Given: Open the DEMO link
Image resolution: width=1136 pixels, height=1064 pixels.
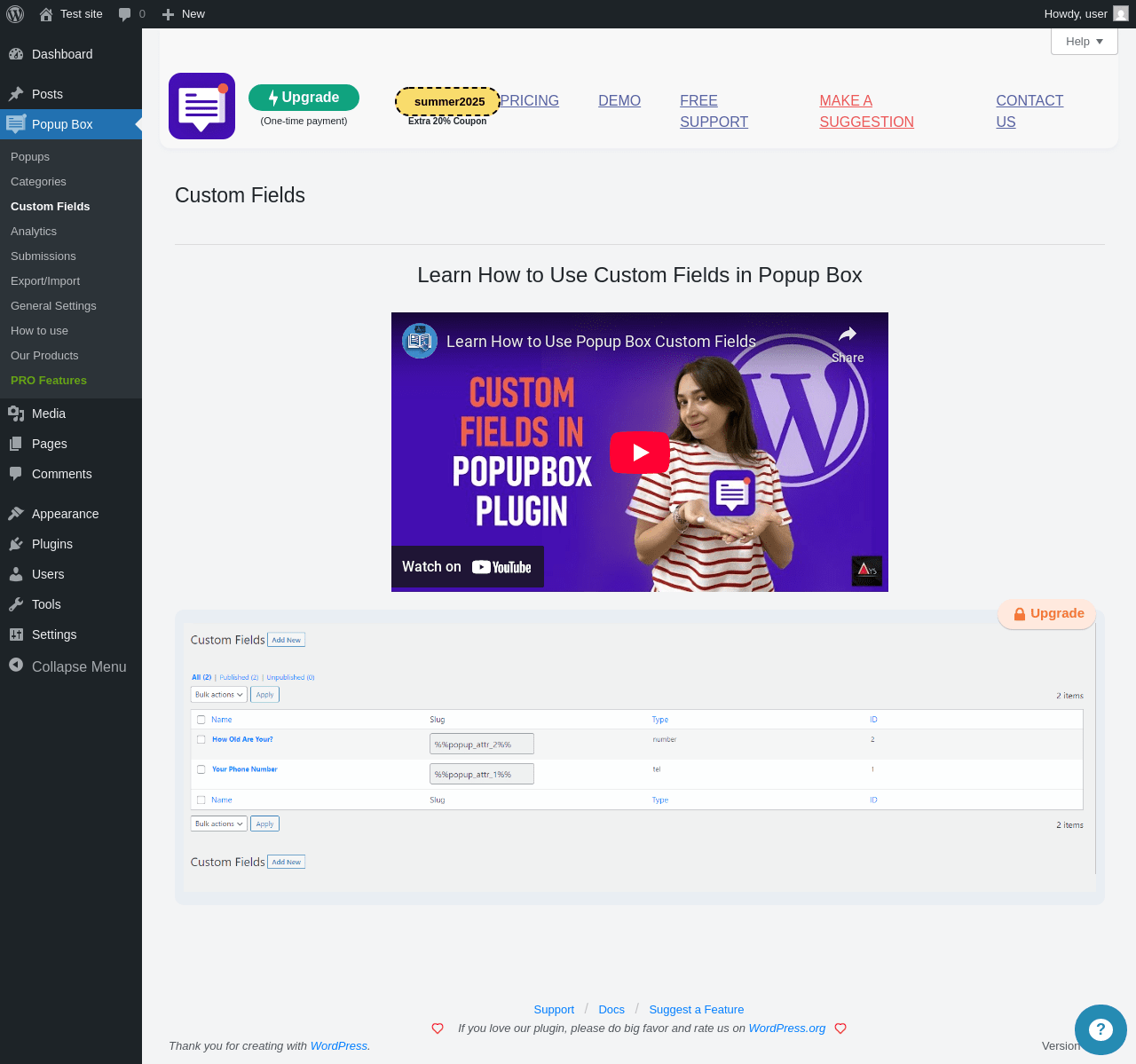Looking at the screenshot, I should point(619,101).
